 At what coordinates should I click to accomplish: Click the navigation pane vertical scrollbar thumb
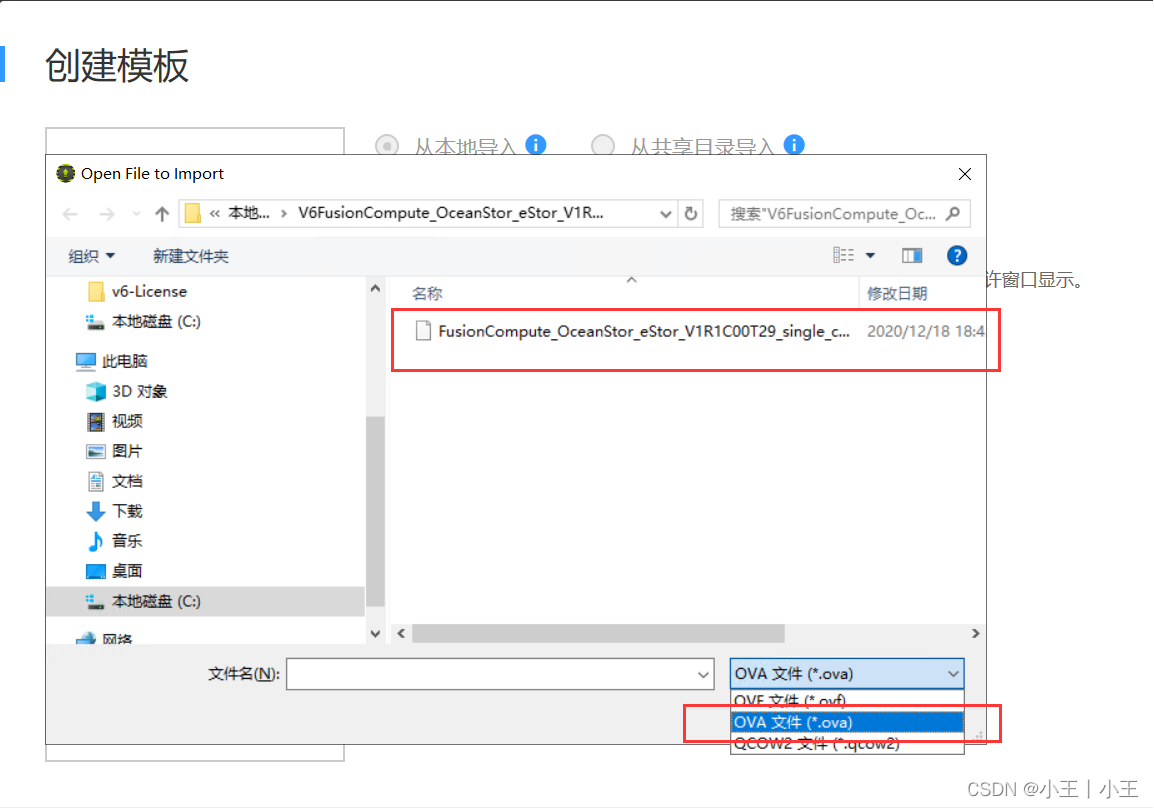[x=375, y=511]
